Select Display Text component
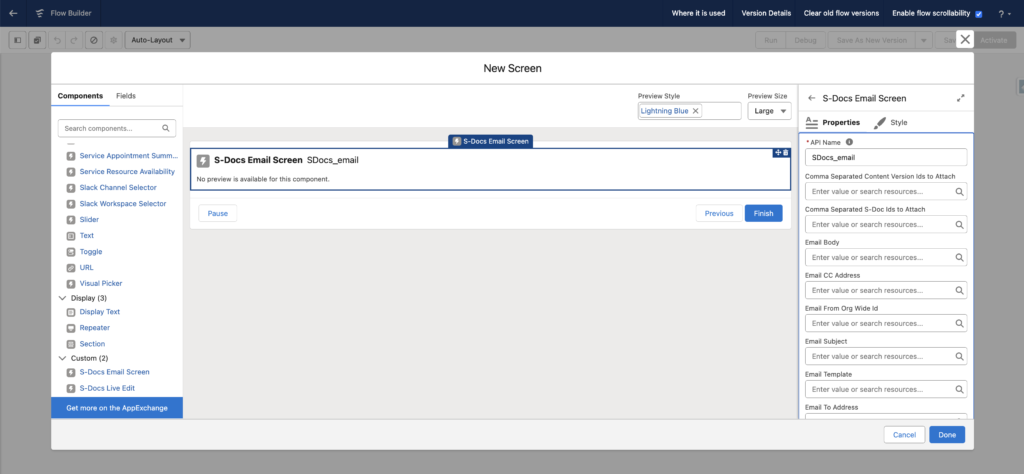Image resolution: width=1024 pixels, height=474 pixels. coord(100,312)
